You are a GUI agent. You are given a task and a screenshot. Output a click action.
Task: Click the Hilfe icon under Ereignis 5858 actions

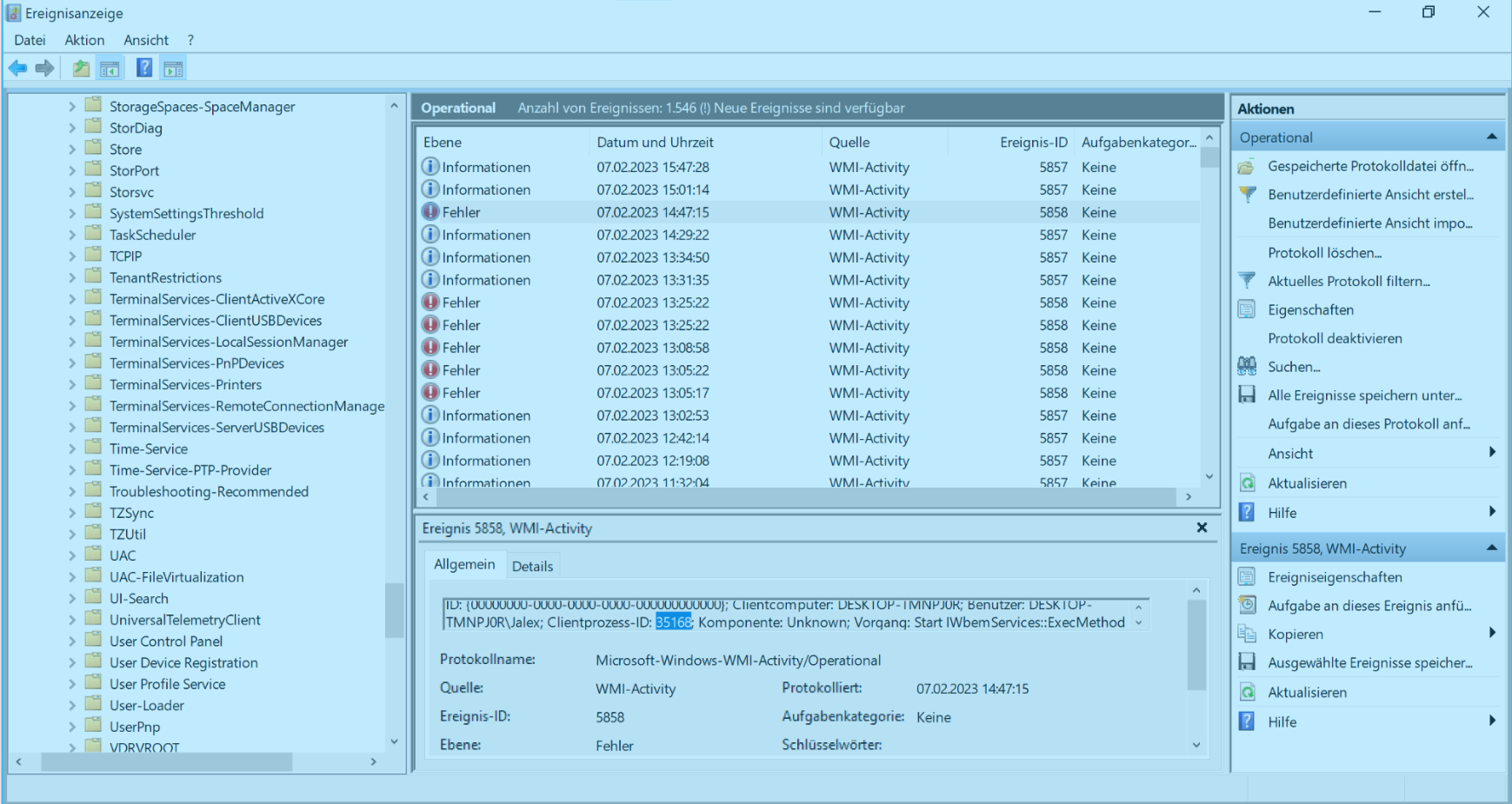pyautogui.click(x=1247, y=721)
